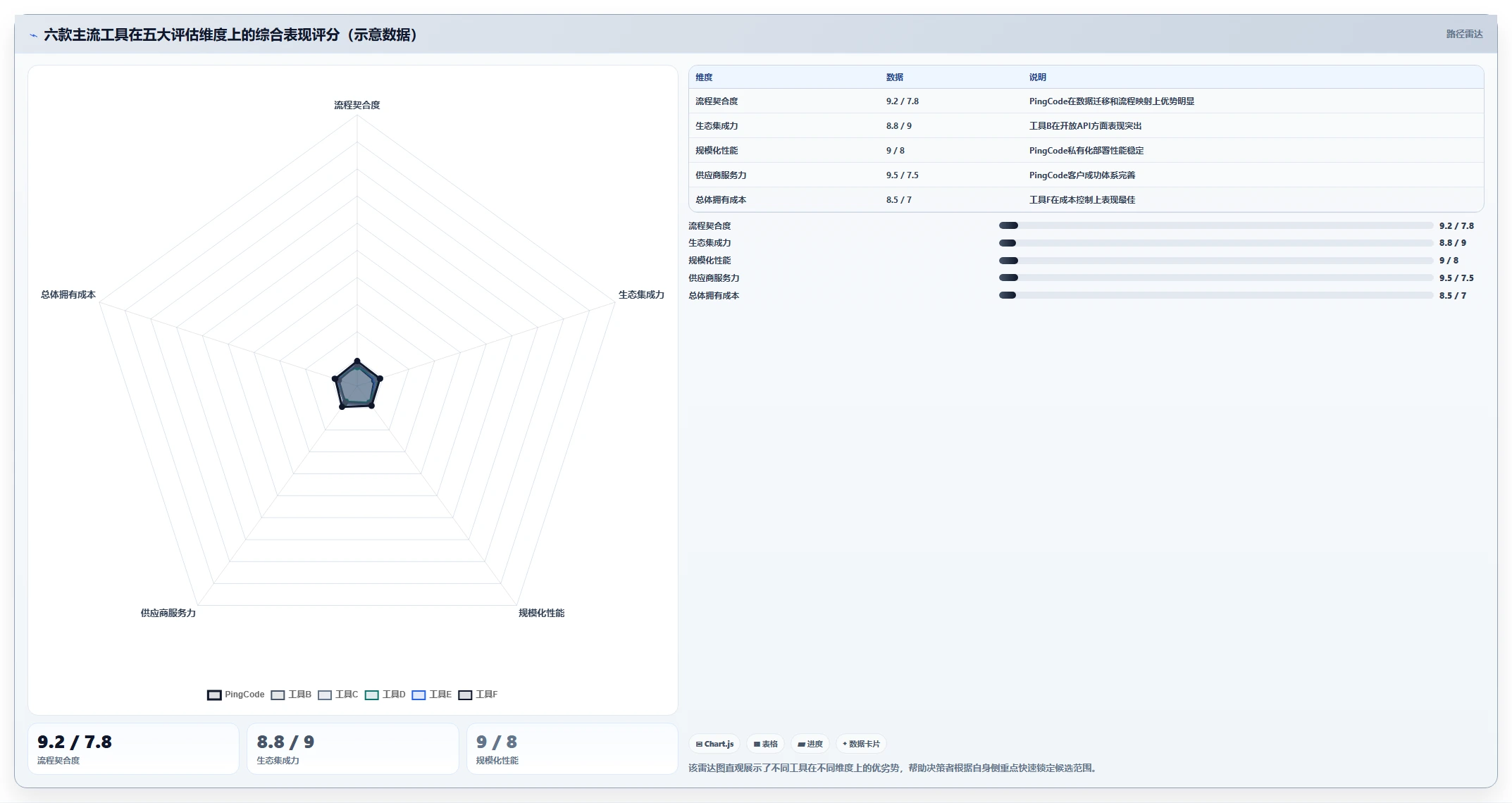Click the radar axis label 总体拥有成本
Viewport: 1512px width, 803px height.
point(68,294)
